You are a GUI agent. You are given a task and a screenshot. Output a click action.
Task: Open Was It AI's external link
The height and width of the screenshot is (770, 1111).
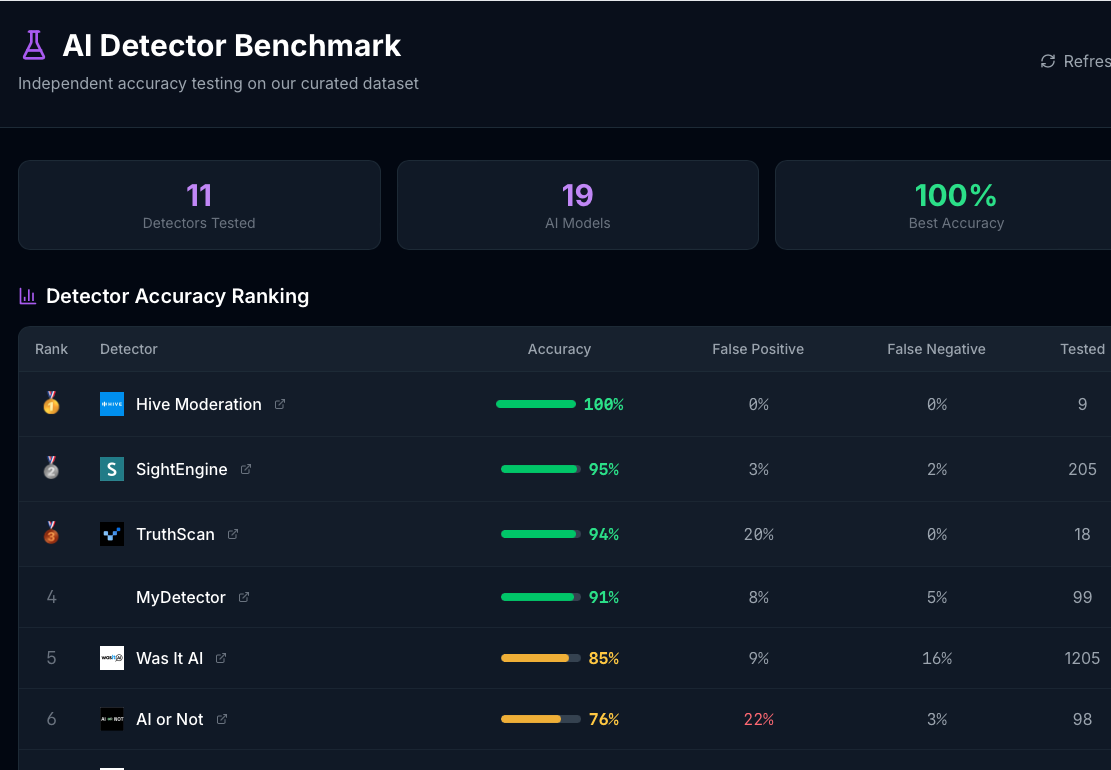coord(220,658)
